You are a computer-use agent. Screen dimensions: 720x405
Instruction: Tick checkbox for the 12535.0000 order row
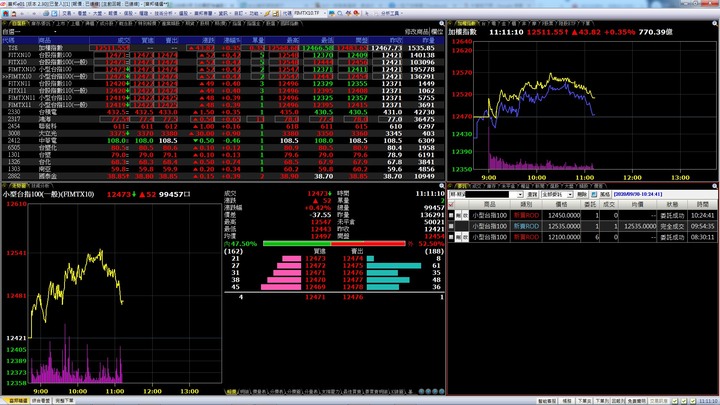[451, 226]
